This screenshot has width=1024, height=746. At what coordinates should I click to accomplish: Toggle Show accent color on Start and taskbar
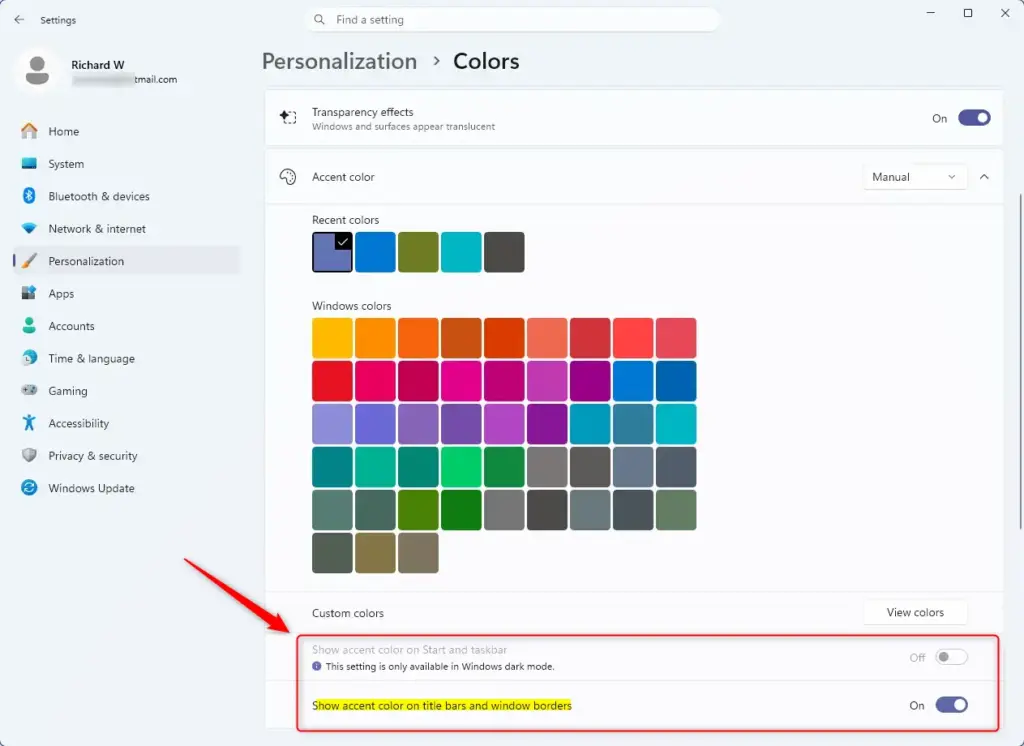951,657
